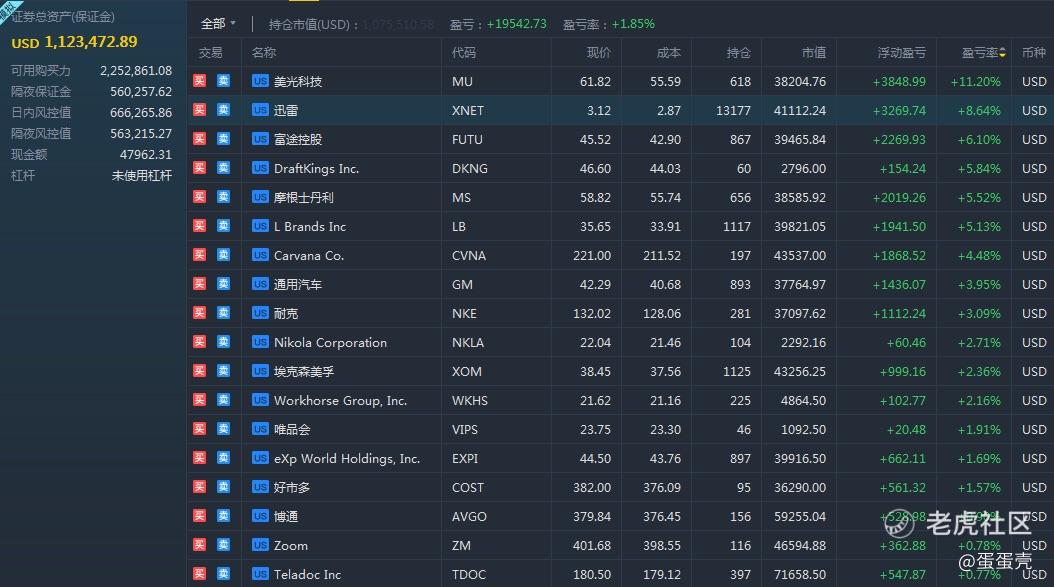This screenshot has height=587, width=1054.
Task: Click the 交易 column header
Action: pos(210,52)
